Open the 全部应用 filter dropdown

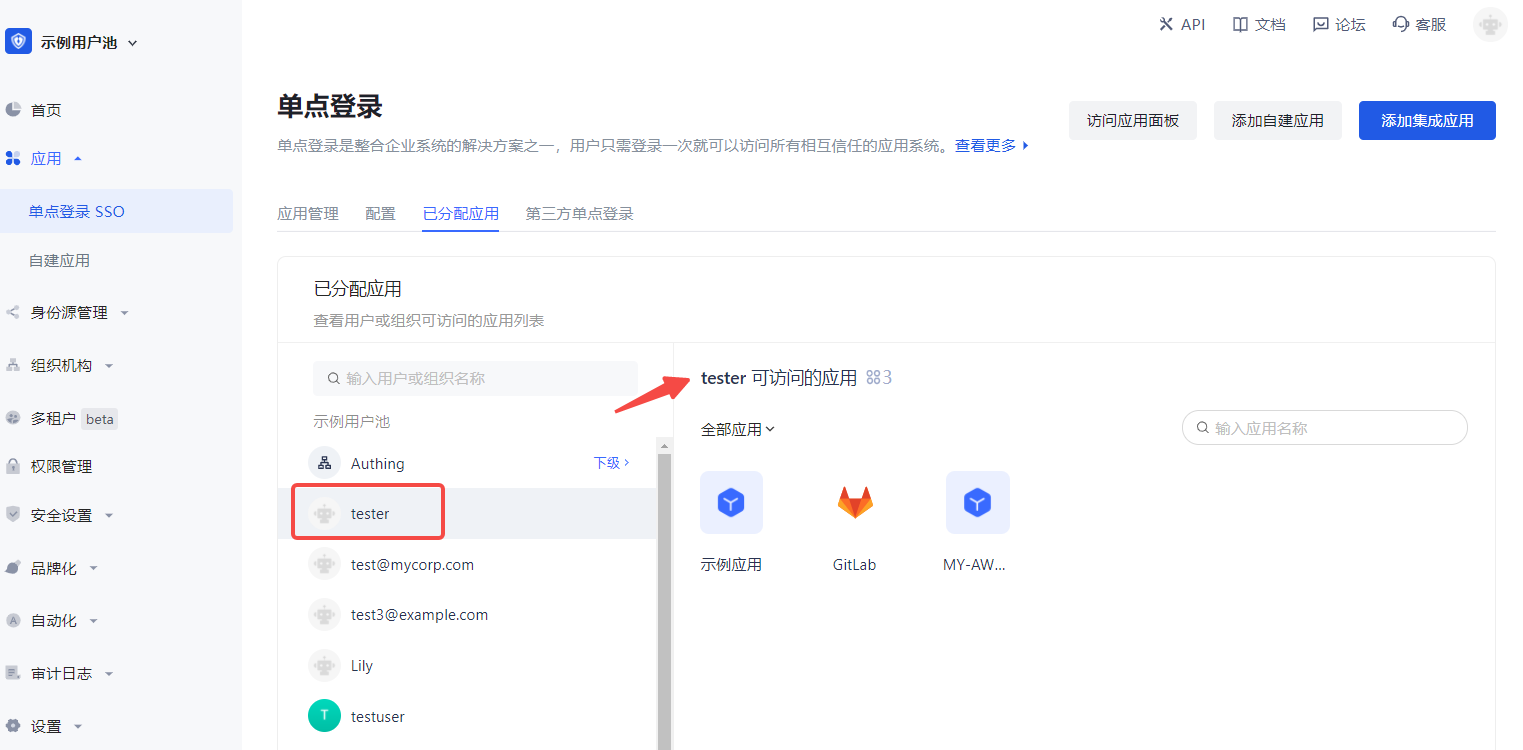738,430
